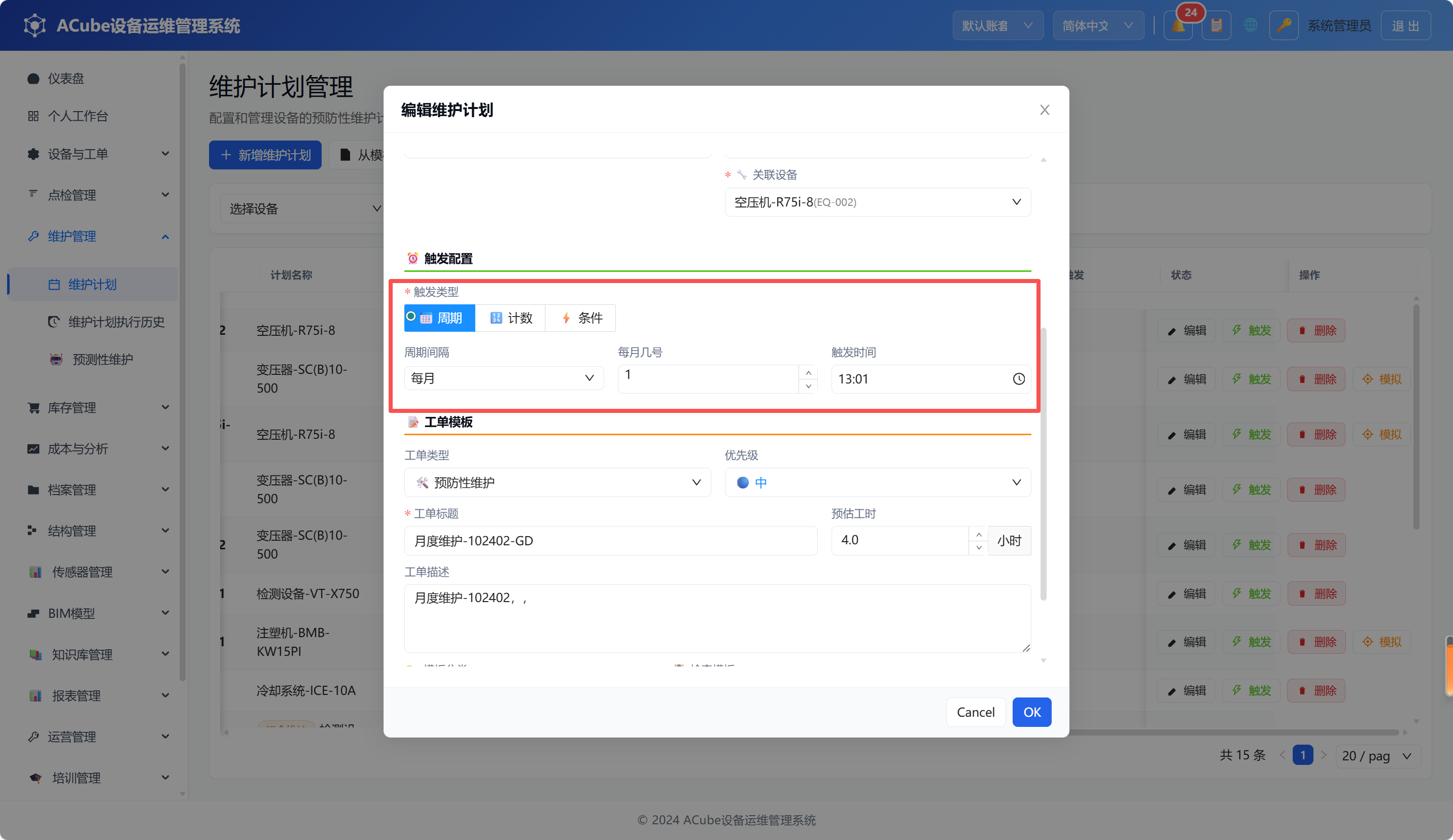Image resolution: width=1453 pixels, height=840 pixels.
Task: Open the 20 / page size dropdown
Action: (1377, 755)
